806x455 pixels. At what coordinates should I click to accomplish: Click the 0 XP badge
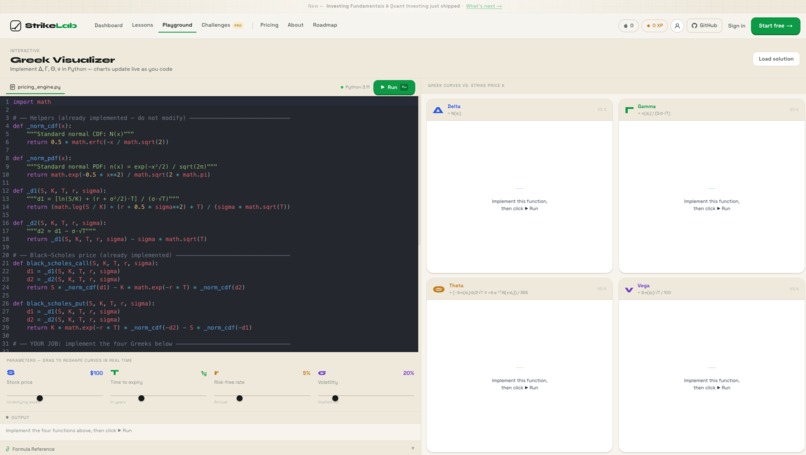point(654,26)
